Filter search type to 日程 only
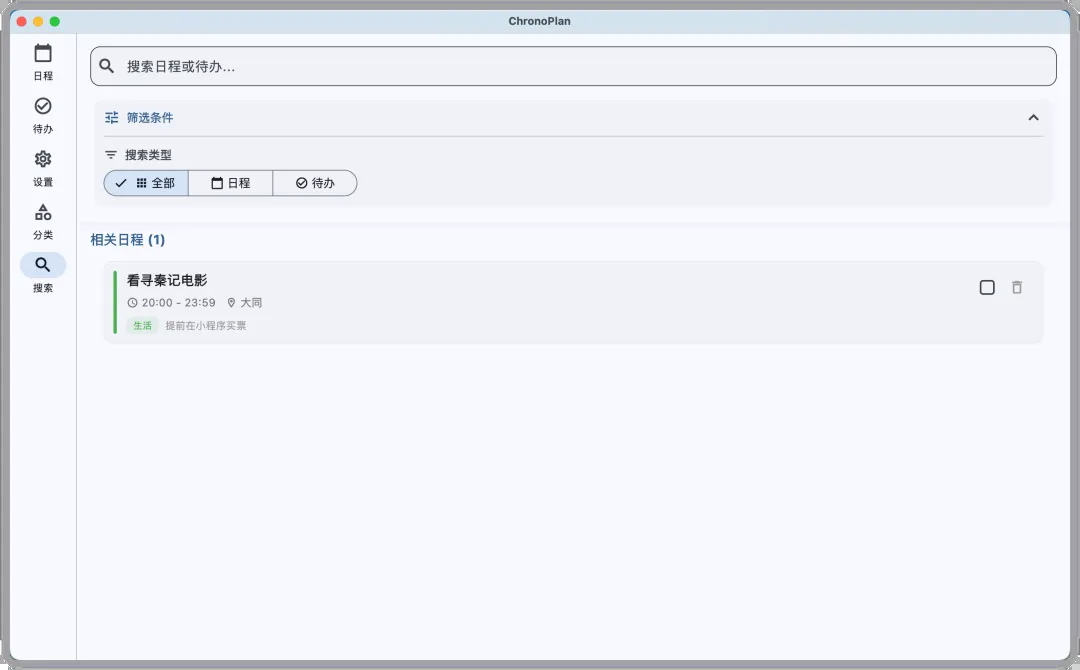 point(230,183)
